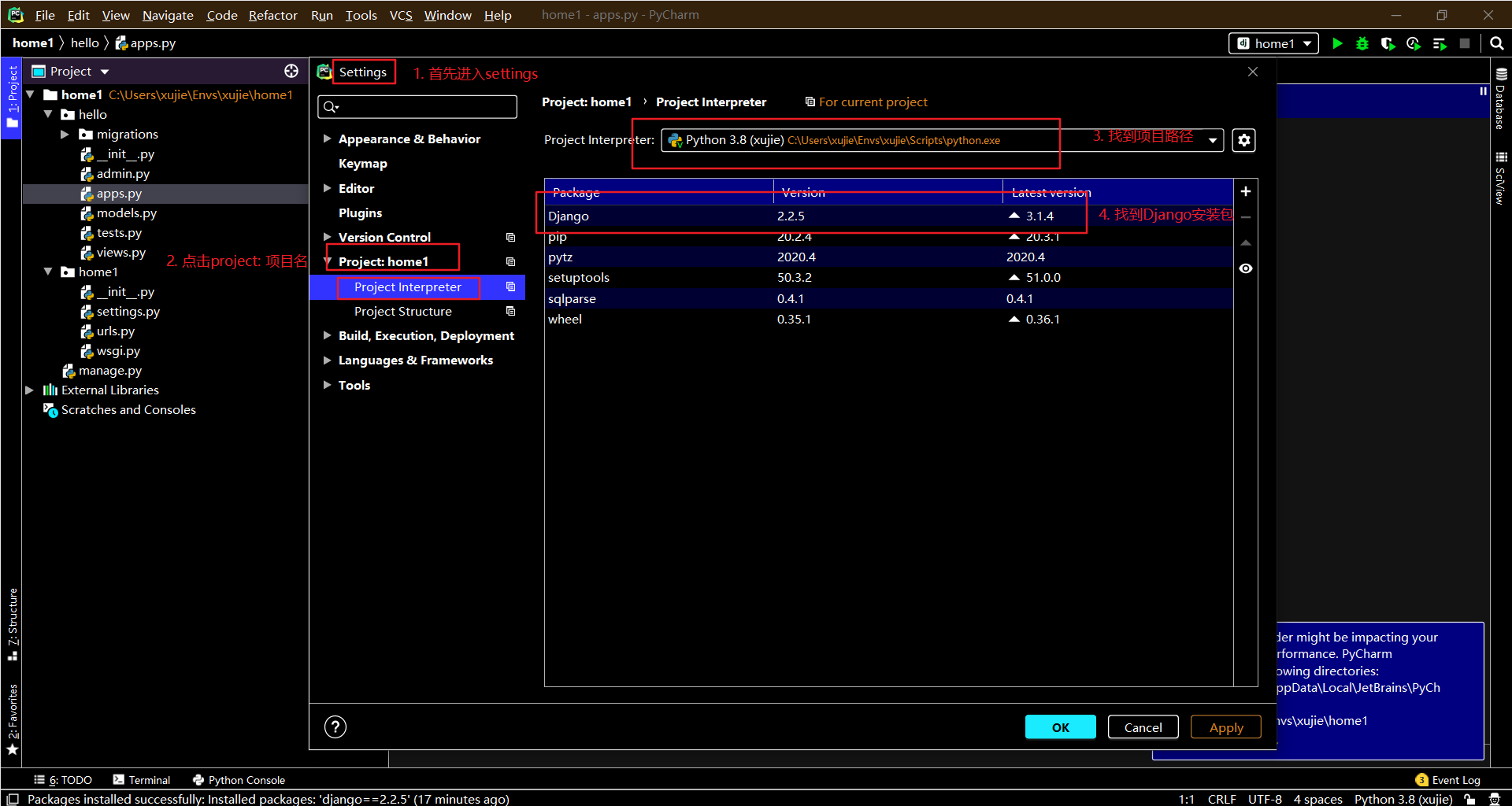Image resolution: width=1512 pixels, height=806 pixels.
Task: Click minus icon to uninstall package
Action: [1246, 217]
